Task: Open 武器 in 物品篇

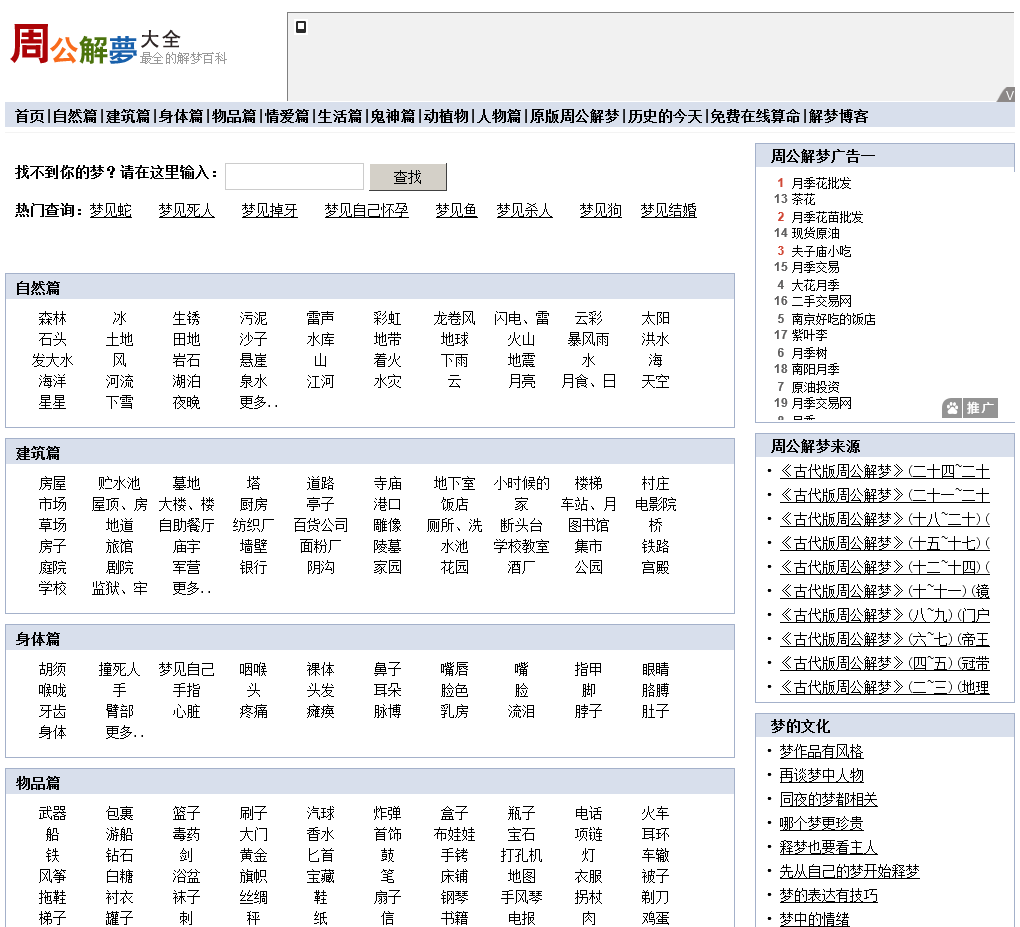Action: tap(53, 814)
